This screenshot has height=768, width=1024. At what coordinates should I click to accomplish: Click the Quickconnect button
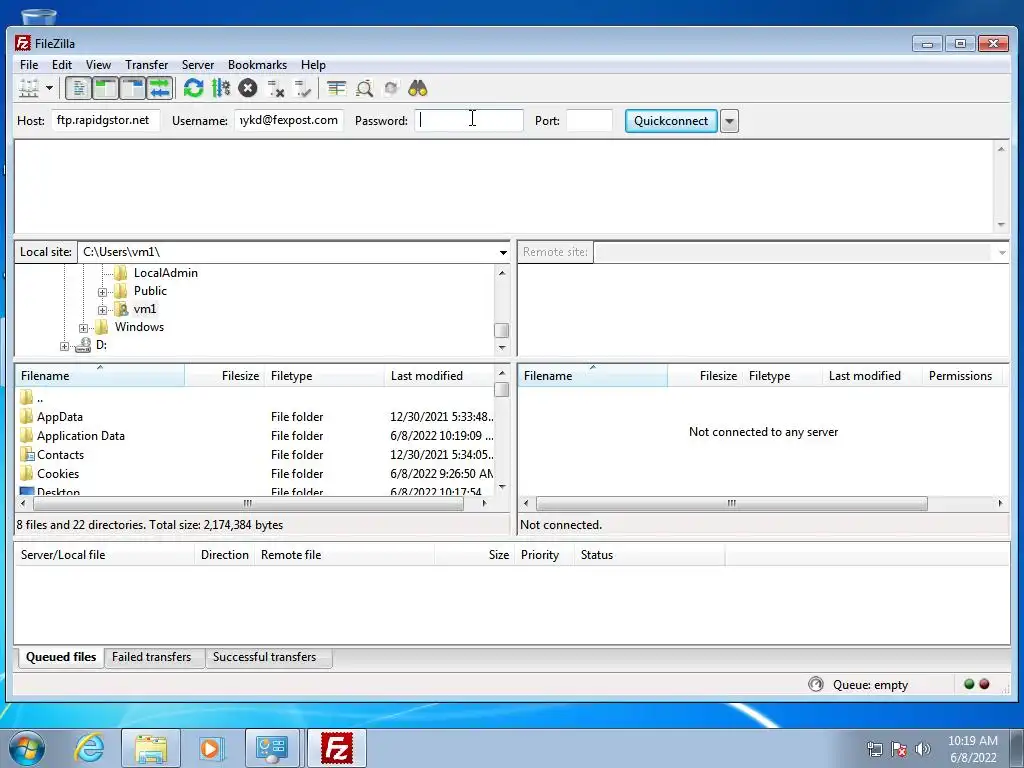pyautogui.click(x=671, y=121)
